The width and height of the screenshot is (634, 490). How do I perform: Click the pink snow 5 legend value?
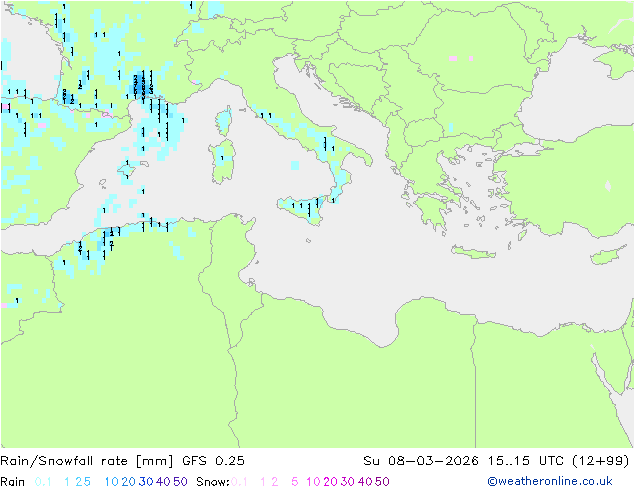click(x=295, y=482)
